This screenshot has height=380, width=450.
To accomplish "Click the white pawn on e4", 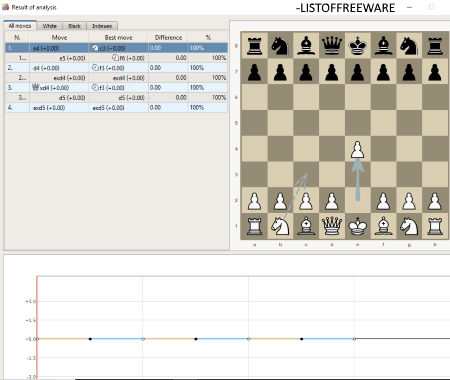I will pyautogui.click(x=357, y=150).
